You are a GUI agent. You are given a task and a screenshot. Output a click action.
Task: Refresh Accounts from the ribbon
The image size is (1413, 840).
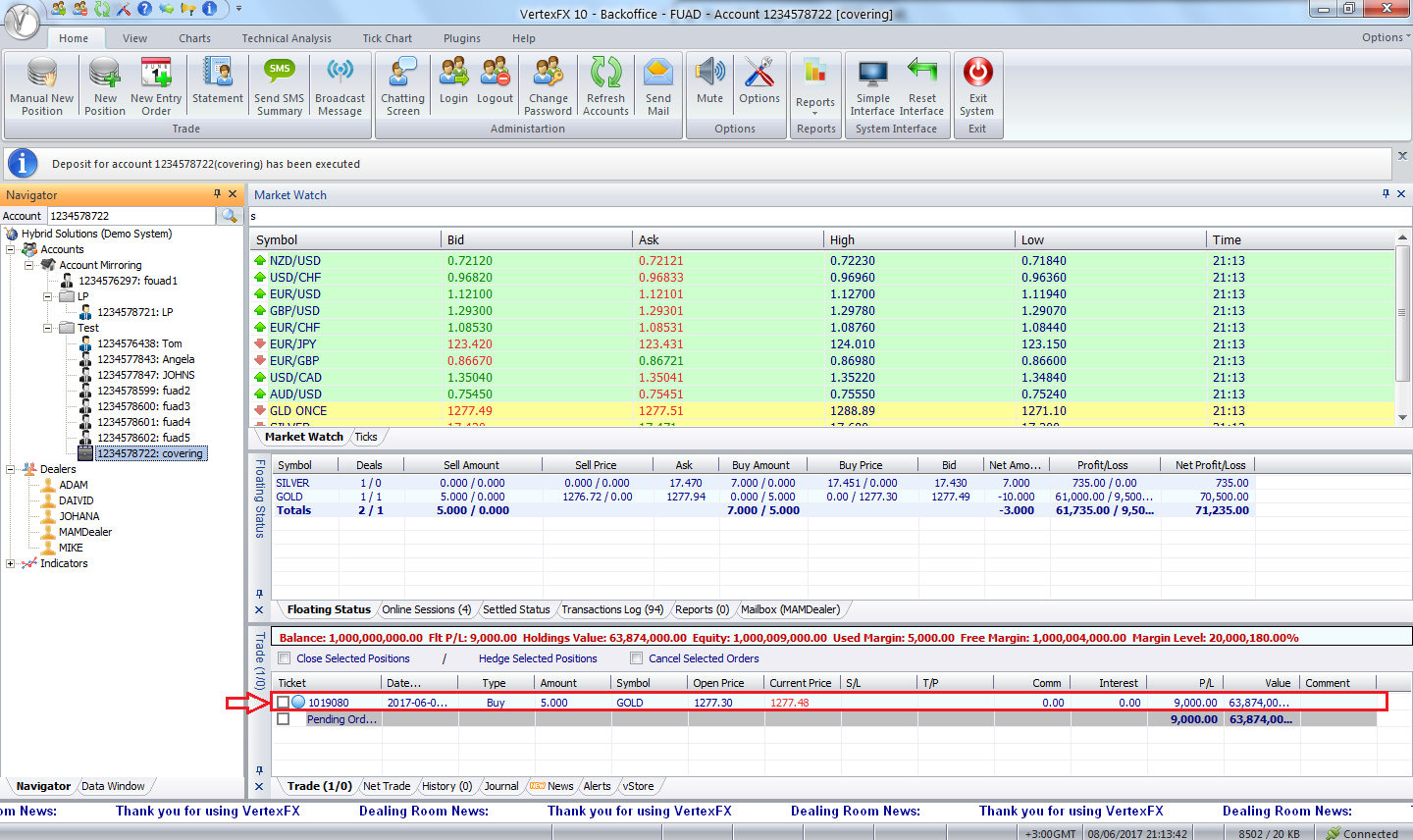pos(605,86)
